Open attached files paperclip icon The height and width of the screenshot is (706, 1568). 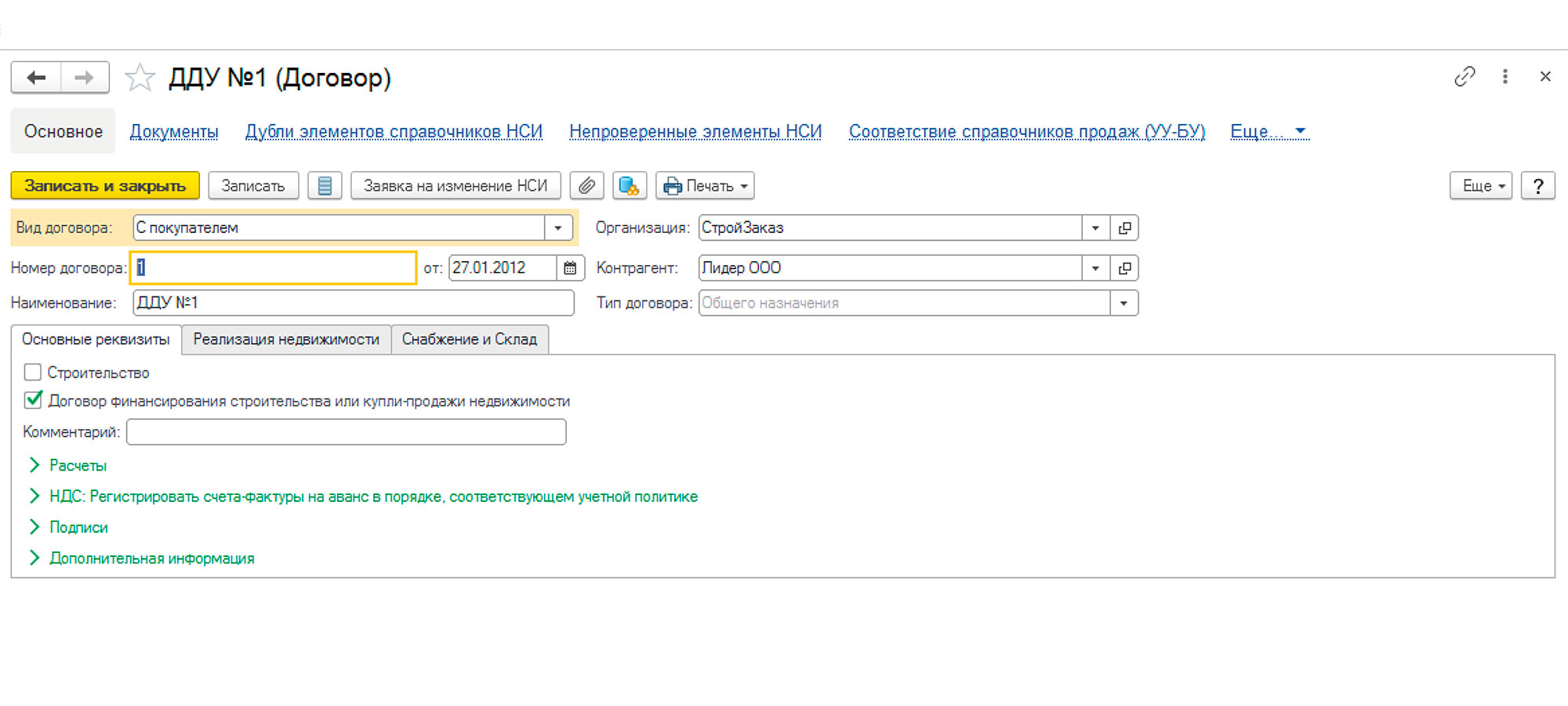pyautogui.click(x=586, y=186)
